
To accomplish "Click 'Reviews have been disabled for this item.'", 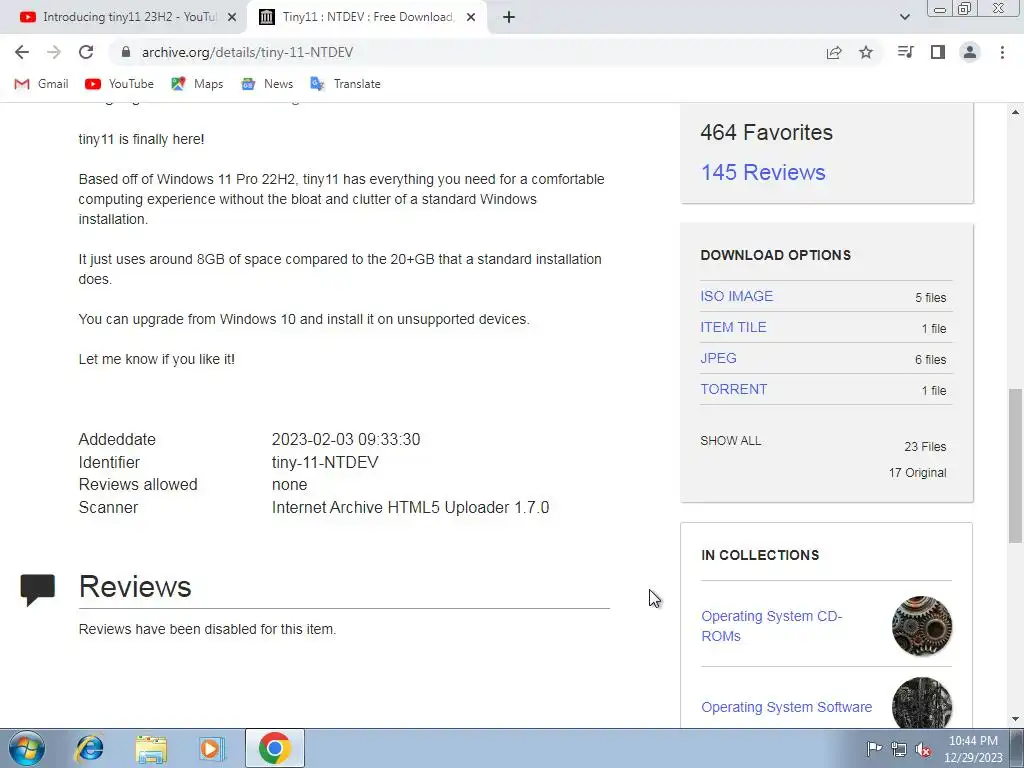I will (x=207, y=630).
